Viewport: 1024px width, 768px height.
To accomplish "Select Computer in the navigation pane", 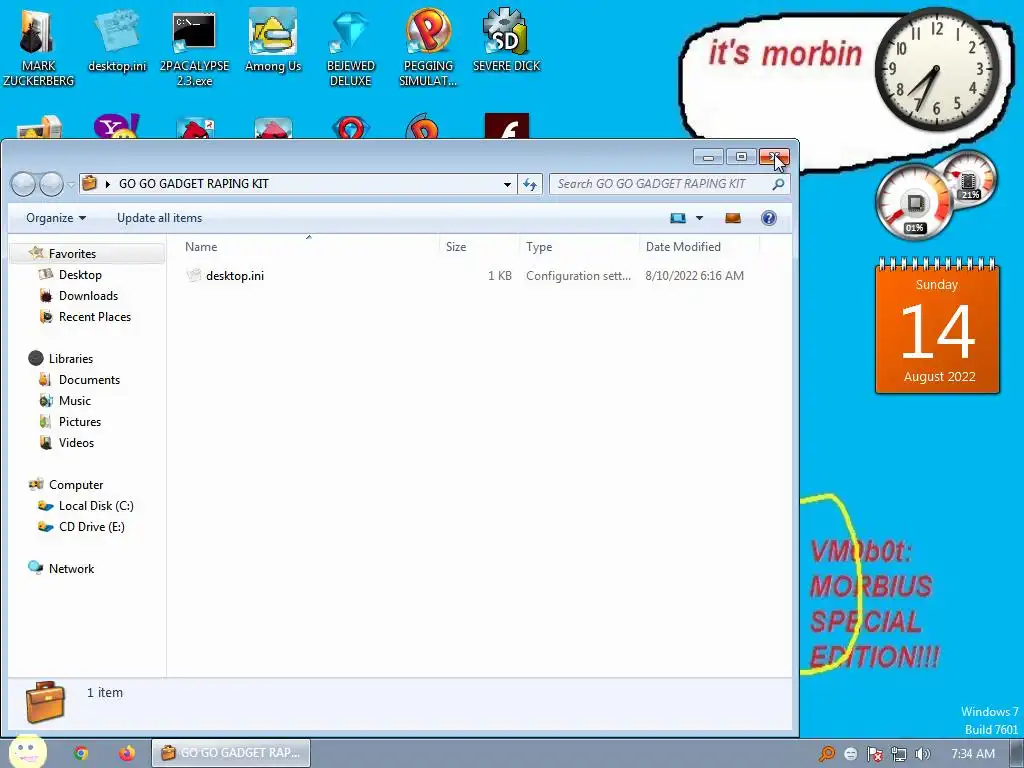I will [x=76, y=485].
